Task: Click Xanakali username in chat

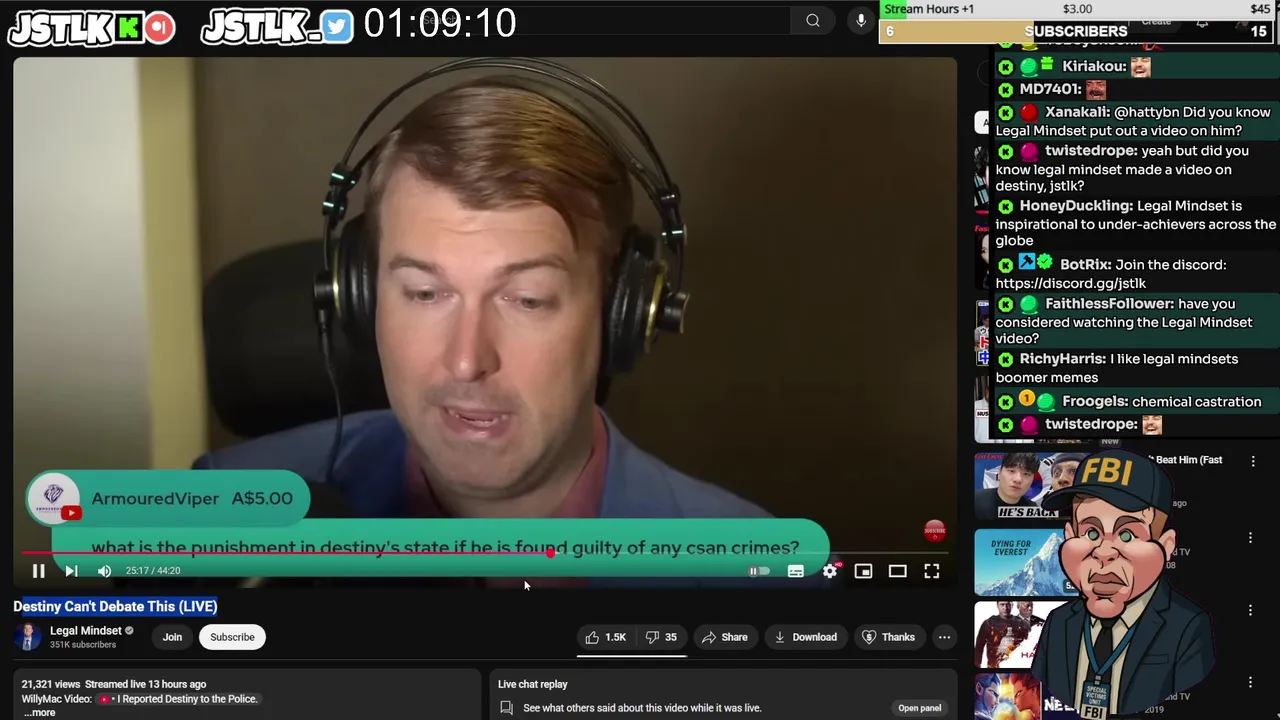Action: coord(1077,112)
